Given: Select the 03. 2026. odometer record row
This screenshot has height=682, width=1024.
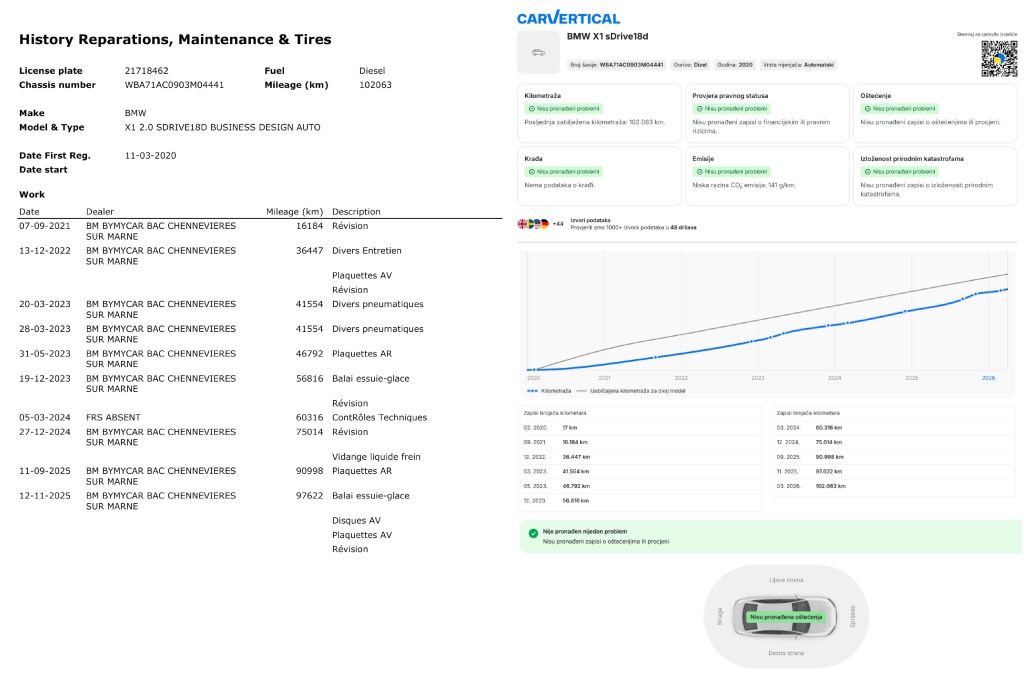Looking at the screenshot, I should click(810, 485).
